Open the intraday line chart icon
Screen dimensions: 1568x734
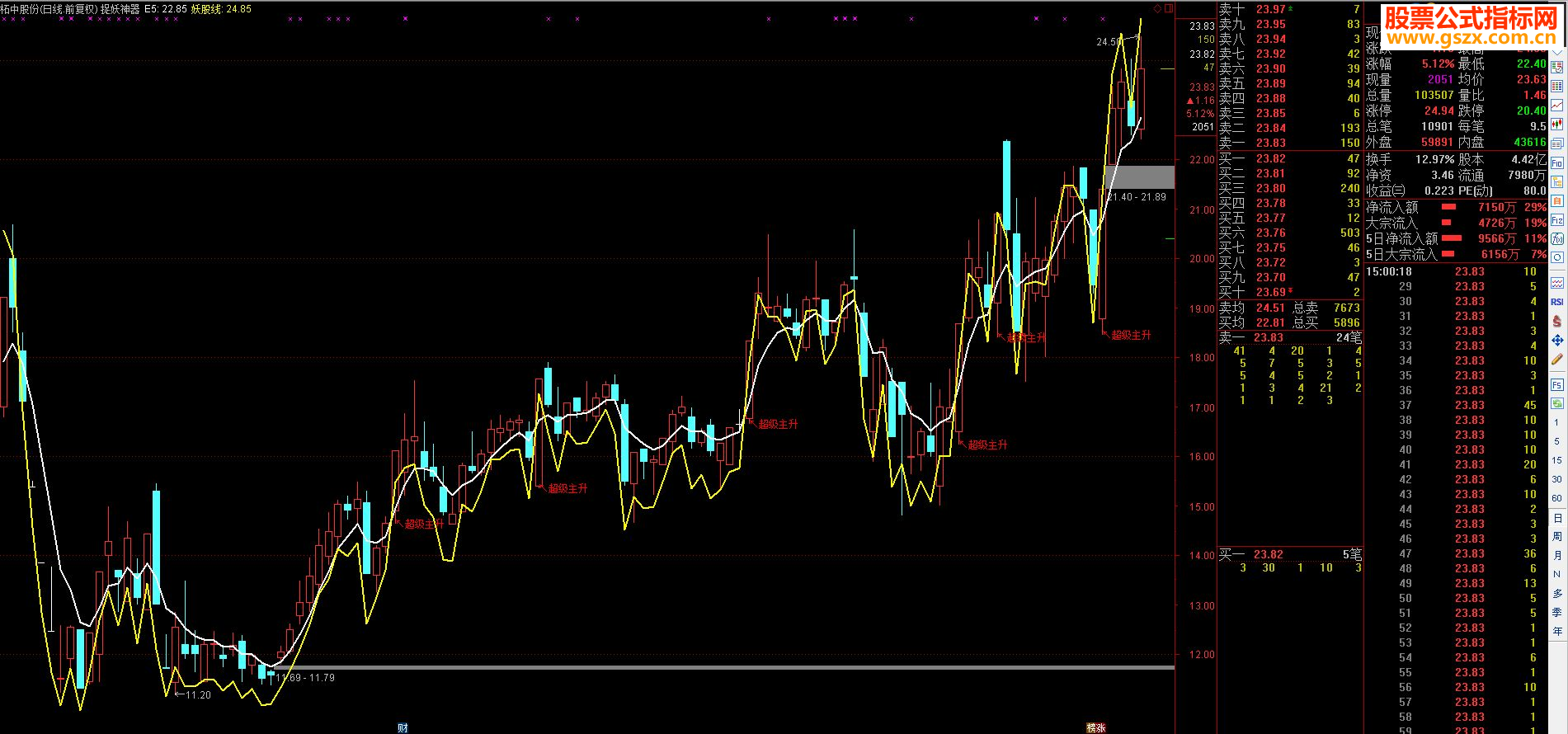pos(1557,105)
